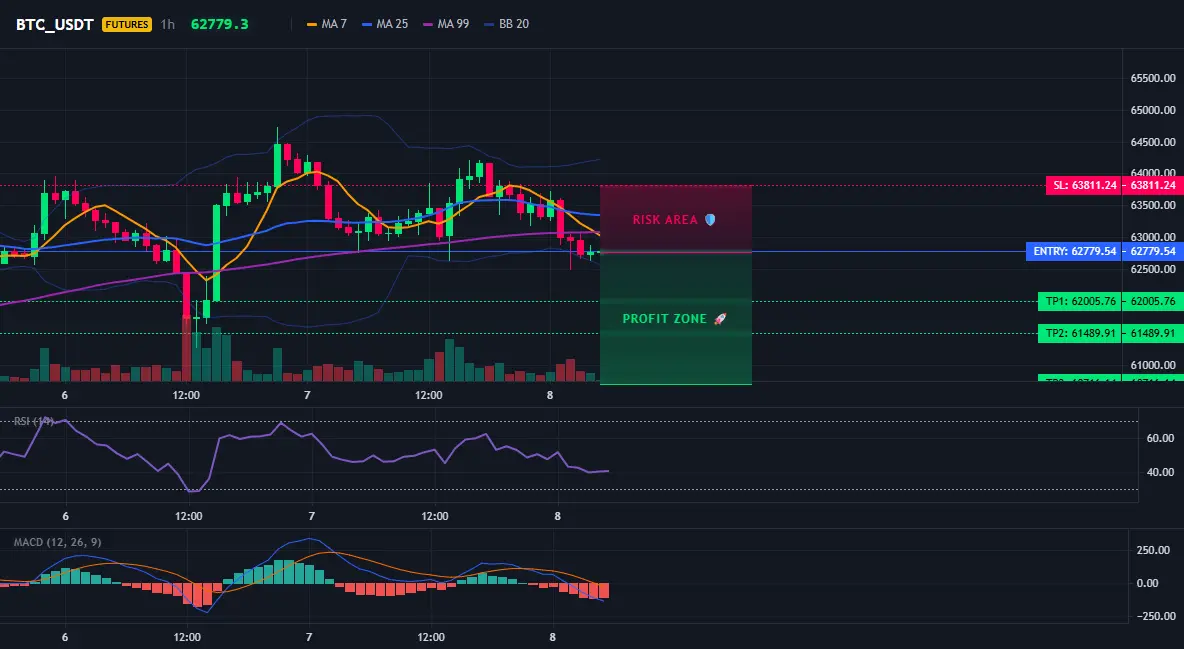1184x649 pixels.
Task: Click the red 63811.24 price axis tag
Action: coord(1153,185)
